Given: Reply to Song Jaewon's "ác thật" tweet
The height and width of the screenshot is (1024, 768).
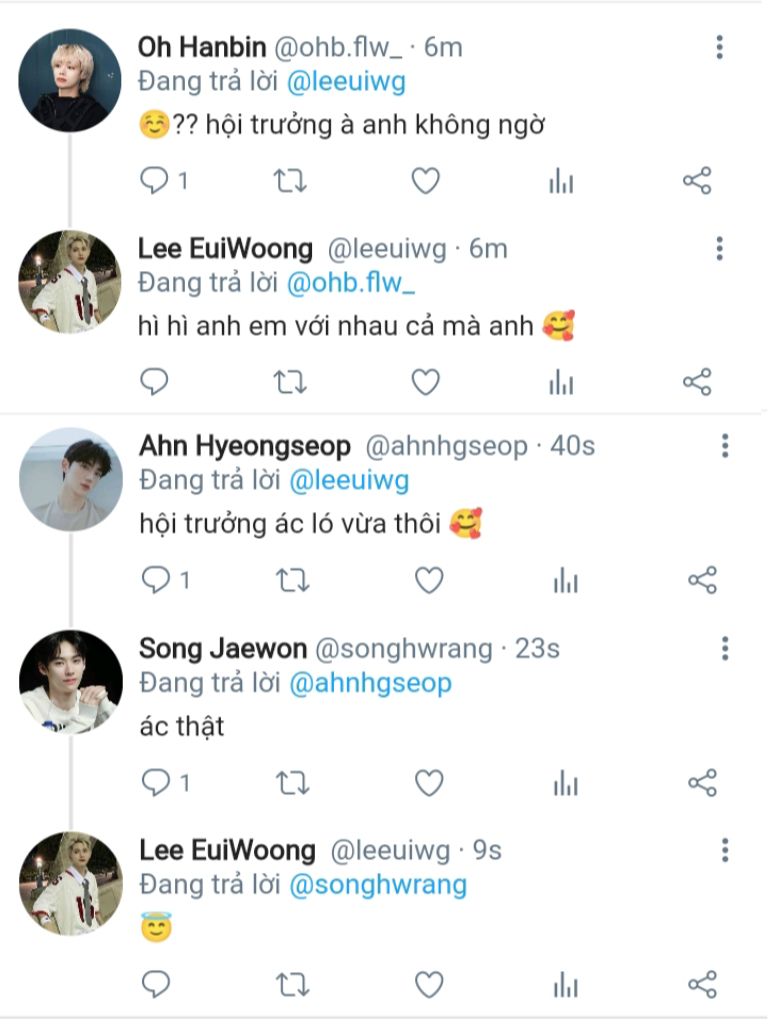Looking at the screenshot, I should (x=156, y=782).
